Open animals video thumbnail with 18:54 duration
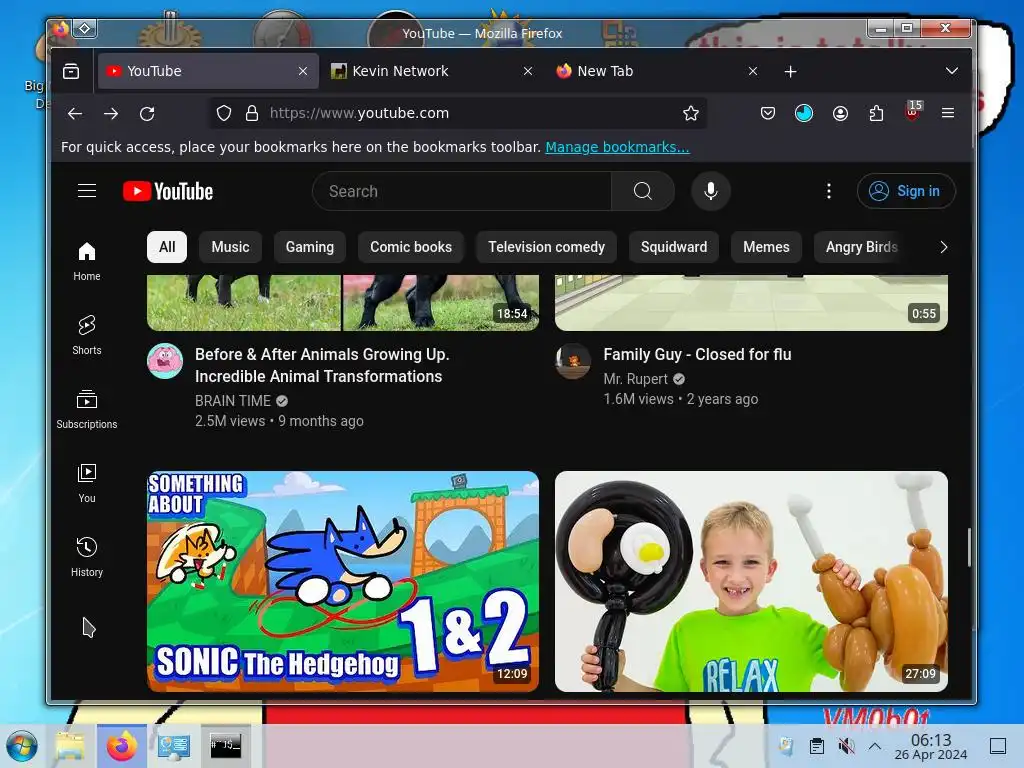 tap(343, 302)
